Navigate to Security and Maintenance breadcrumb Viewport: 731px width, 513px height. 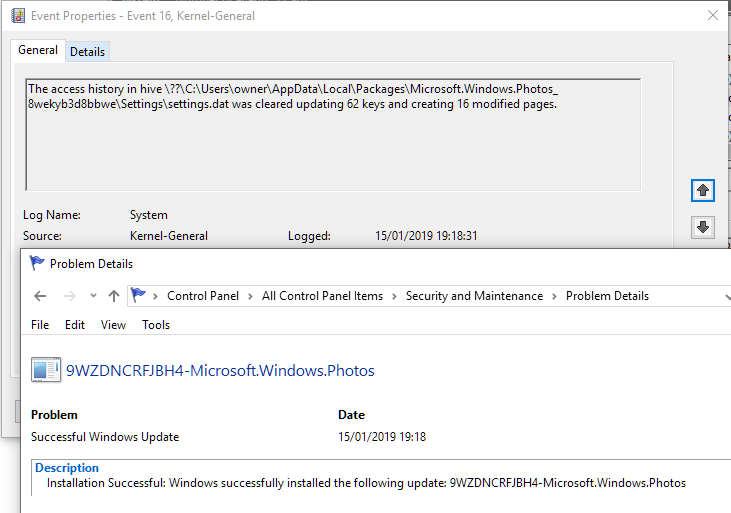point(474,296)
